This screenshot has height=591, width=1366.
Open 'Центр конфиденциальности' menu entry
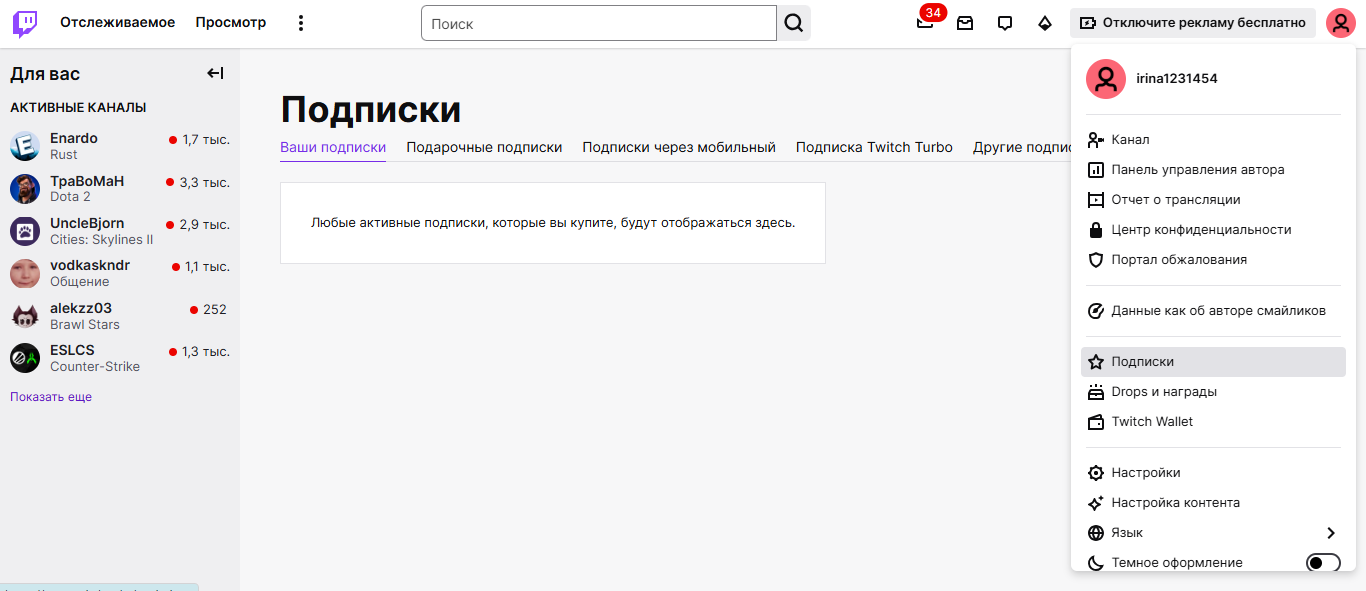tap(1201, 230)
